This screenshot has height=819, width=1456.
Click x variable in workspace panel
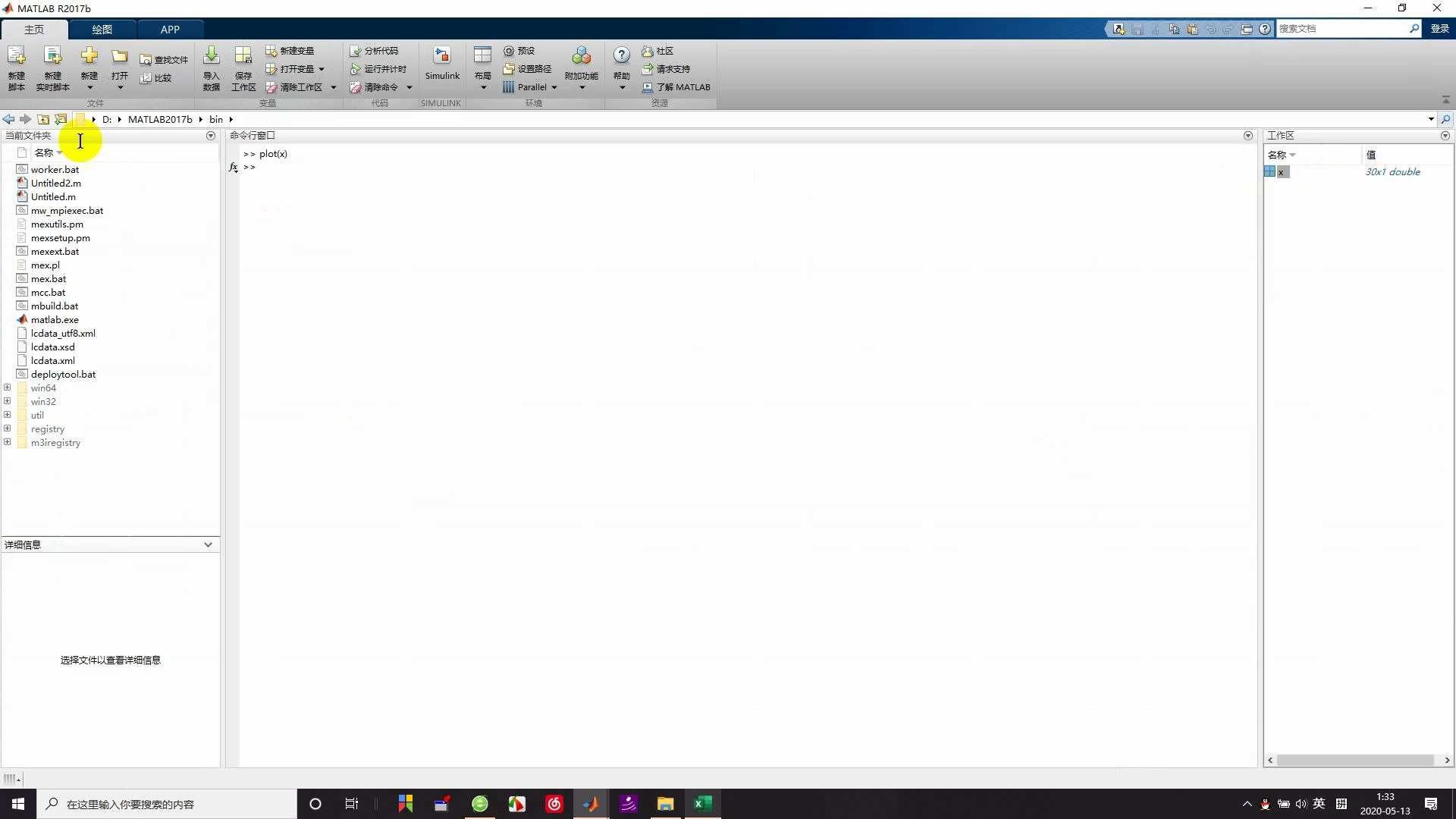(x=1283, y=171)
